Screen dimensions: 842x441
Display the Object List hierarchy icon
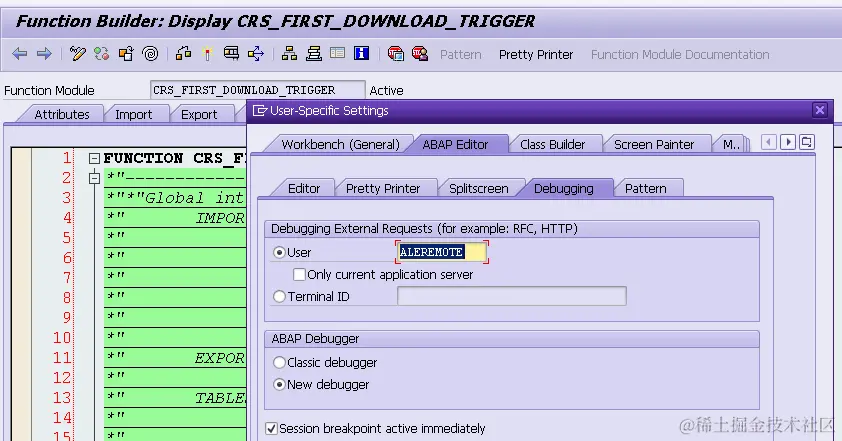point(289,54)
